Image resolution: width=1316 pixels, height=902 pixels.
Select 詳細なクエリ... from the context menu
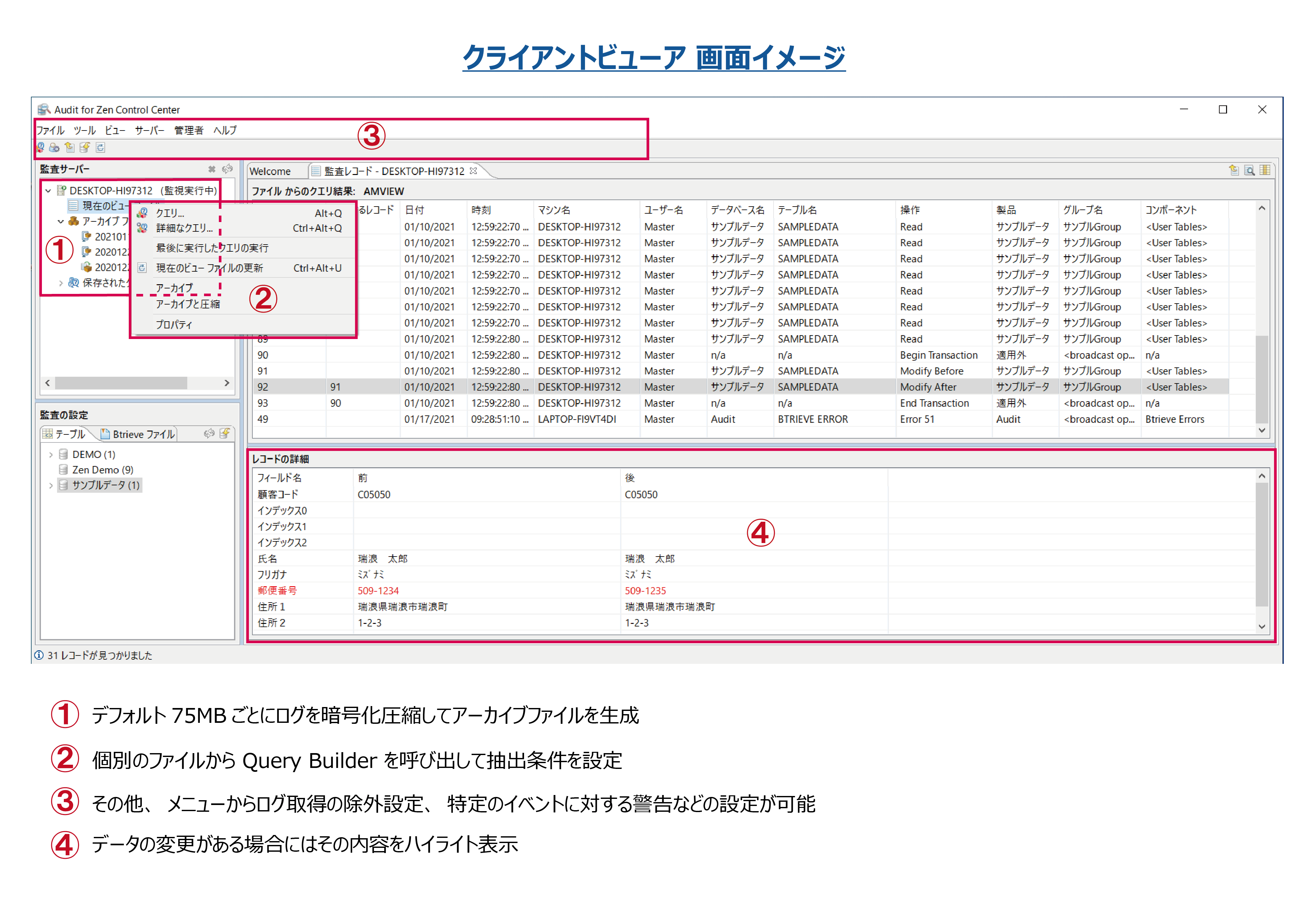pyautogui.click(x=185, y=228)
